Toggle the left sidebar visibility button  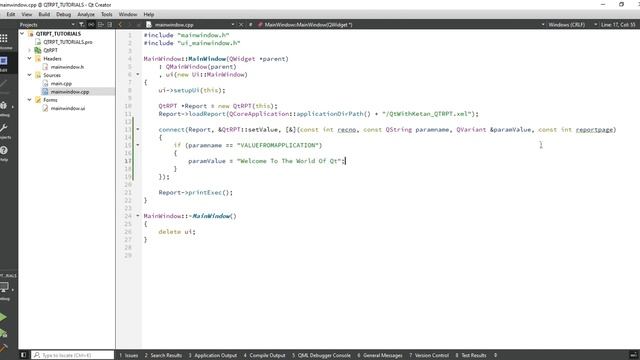tap(23, 355)
